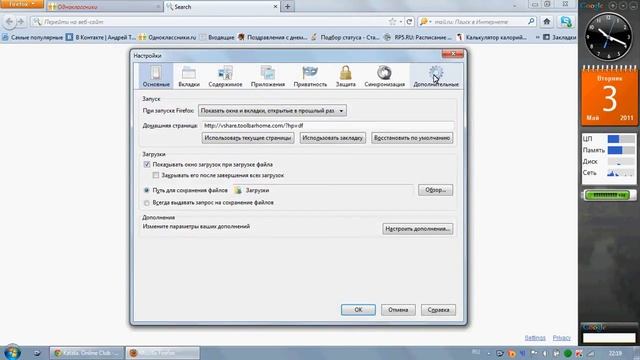Open the Windows Start button

click(x=12, y=353)
